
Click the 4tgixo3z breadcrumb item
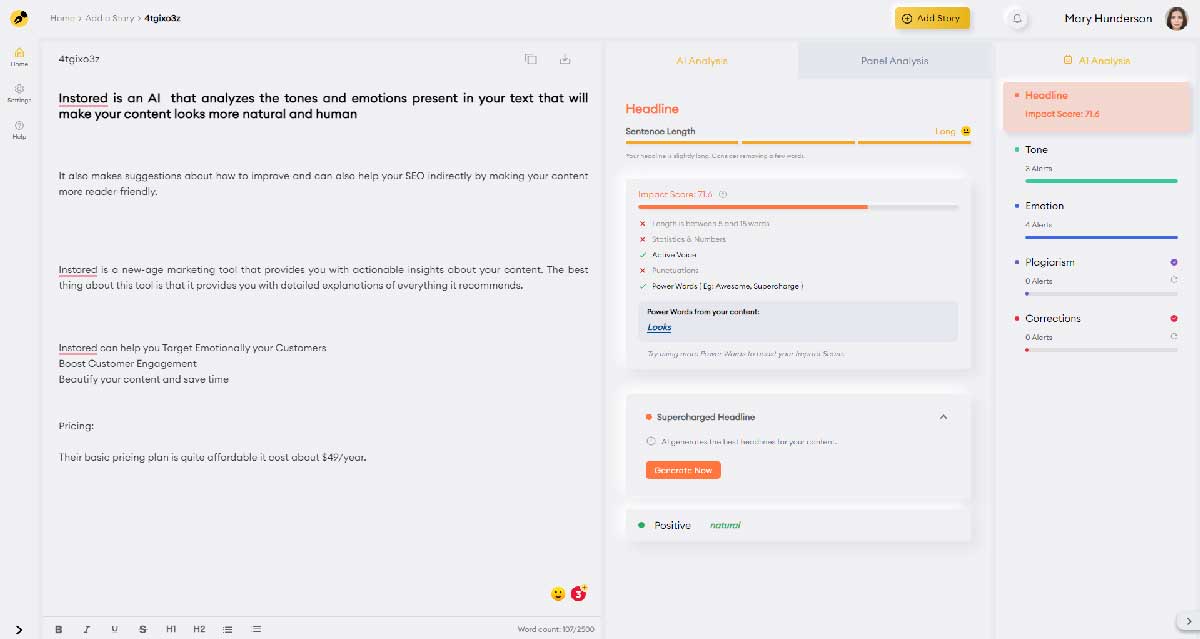coord(162,18)
